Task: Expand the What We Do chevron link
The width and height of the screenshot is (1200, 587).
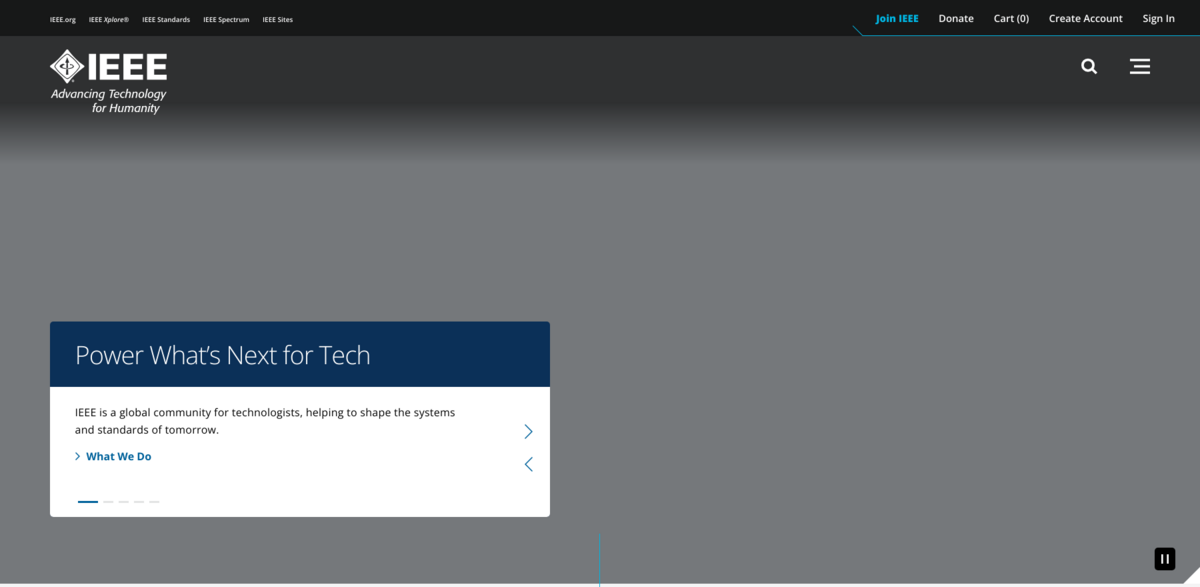Action: coord(118,457)
